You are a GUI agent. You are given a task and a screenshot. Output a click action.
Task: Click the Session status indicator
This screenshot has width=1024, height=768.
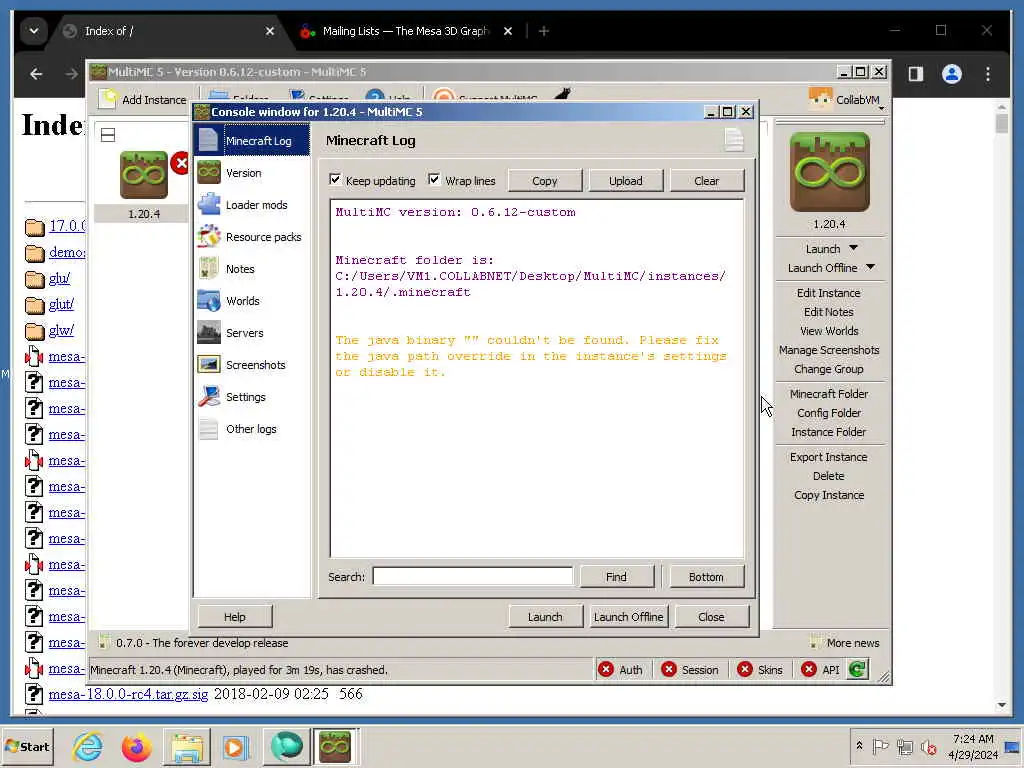[x=690, y=669]
